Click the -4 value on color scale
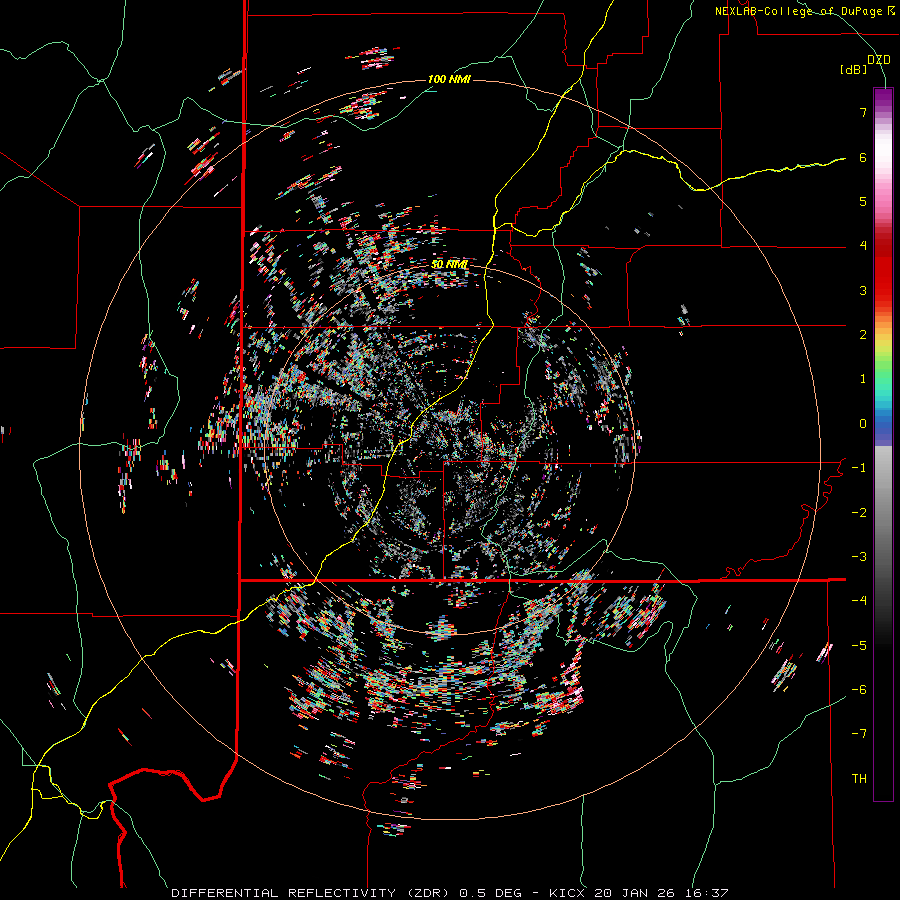The width and height of the screenshot is (900, 900). point(859,601)
